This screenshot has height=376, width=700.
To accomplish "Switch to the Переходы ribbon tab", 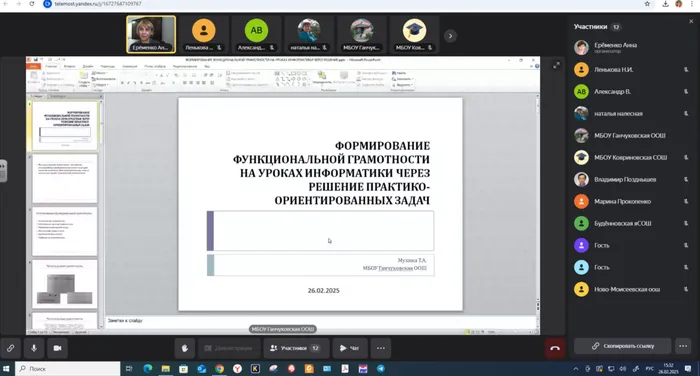I will (x=108, y=66).
